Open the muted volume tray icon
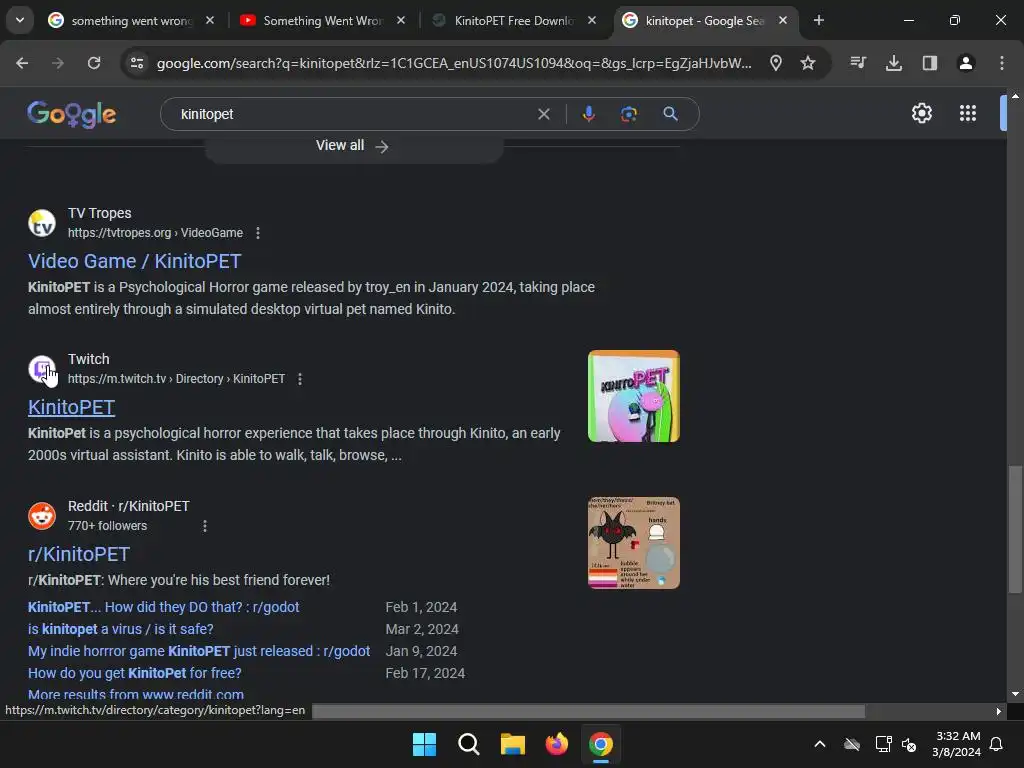This screenshot has width=1024, height=768. tap(908, 744)
